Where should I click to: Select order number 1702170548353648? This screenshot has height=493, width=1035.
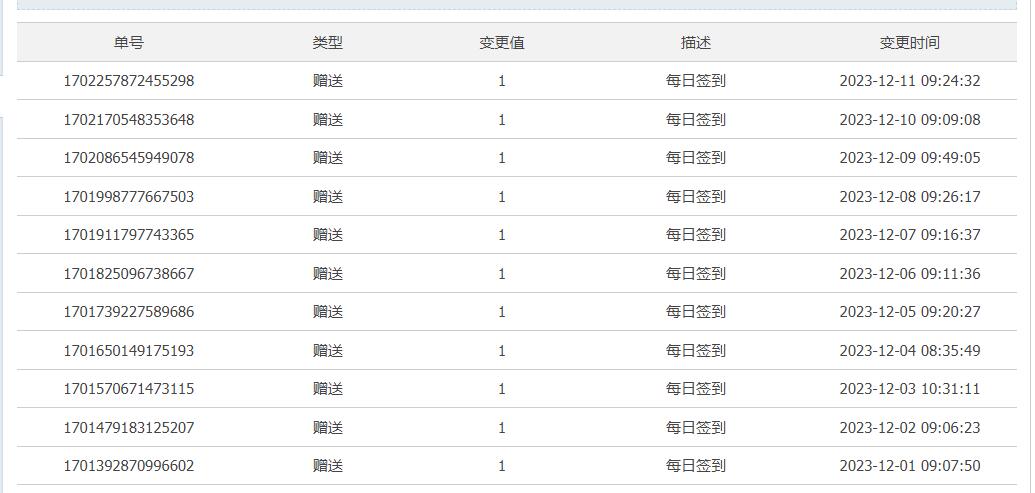pyautogui.click(x=129, y=120)
